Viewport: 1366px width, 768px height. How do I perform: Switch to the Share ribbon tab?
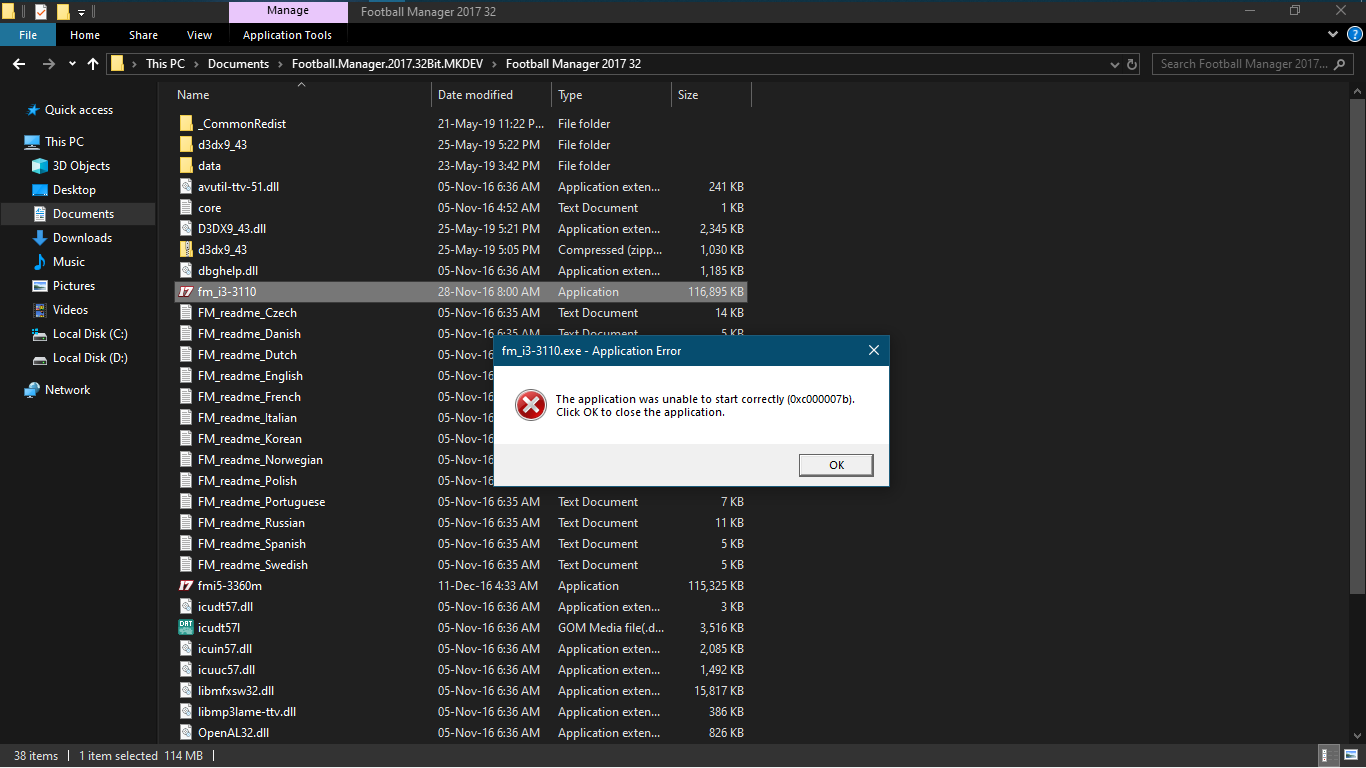click(x=143, y=35)
